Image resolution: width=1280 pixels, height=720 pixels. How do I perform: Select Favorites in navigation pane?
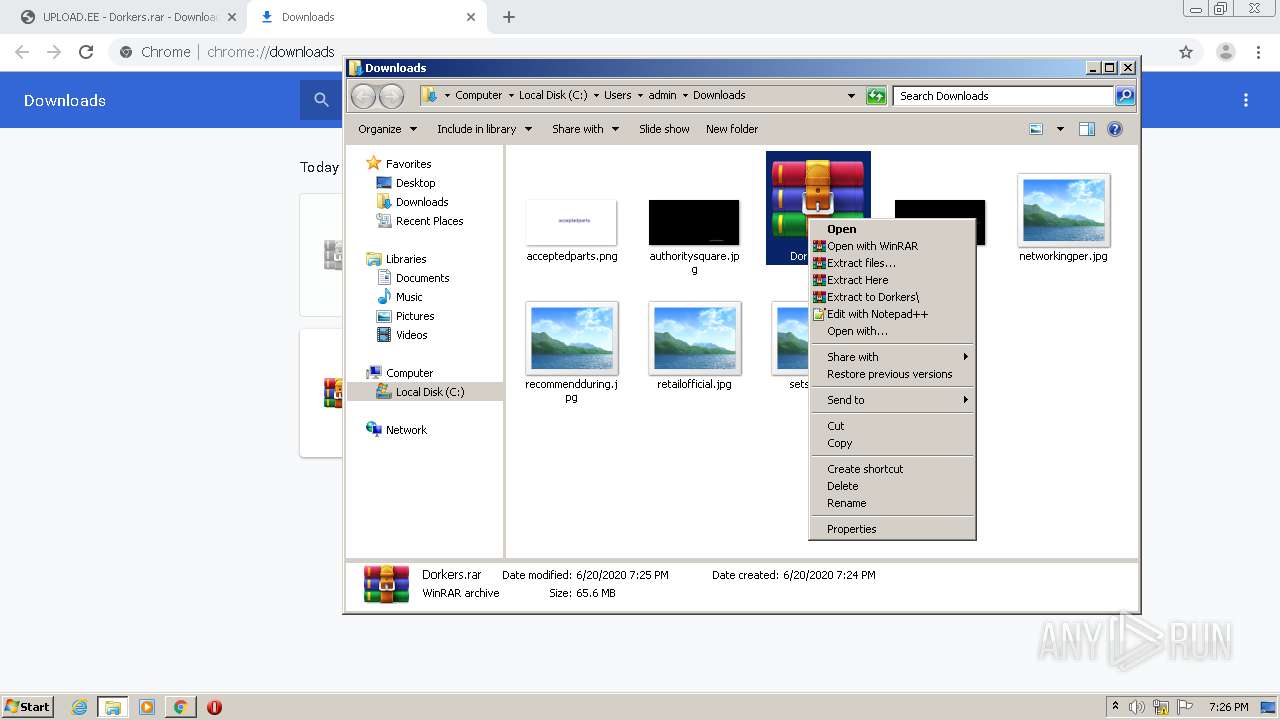pyautogui.click(x=408, y=164)
